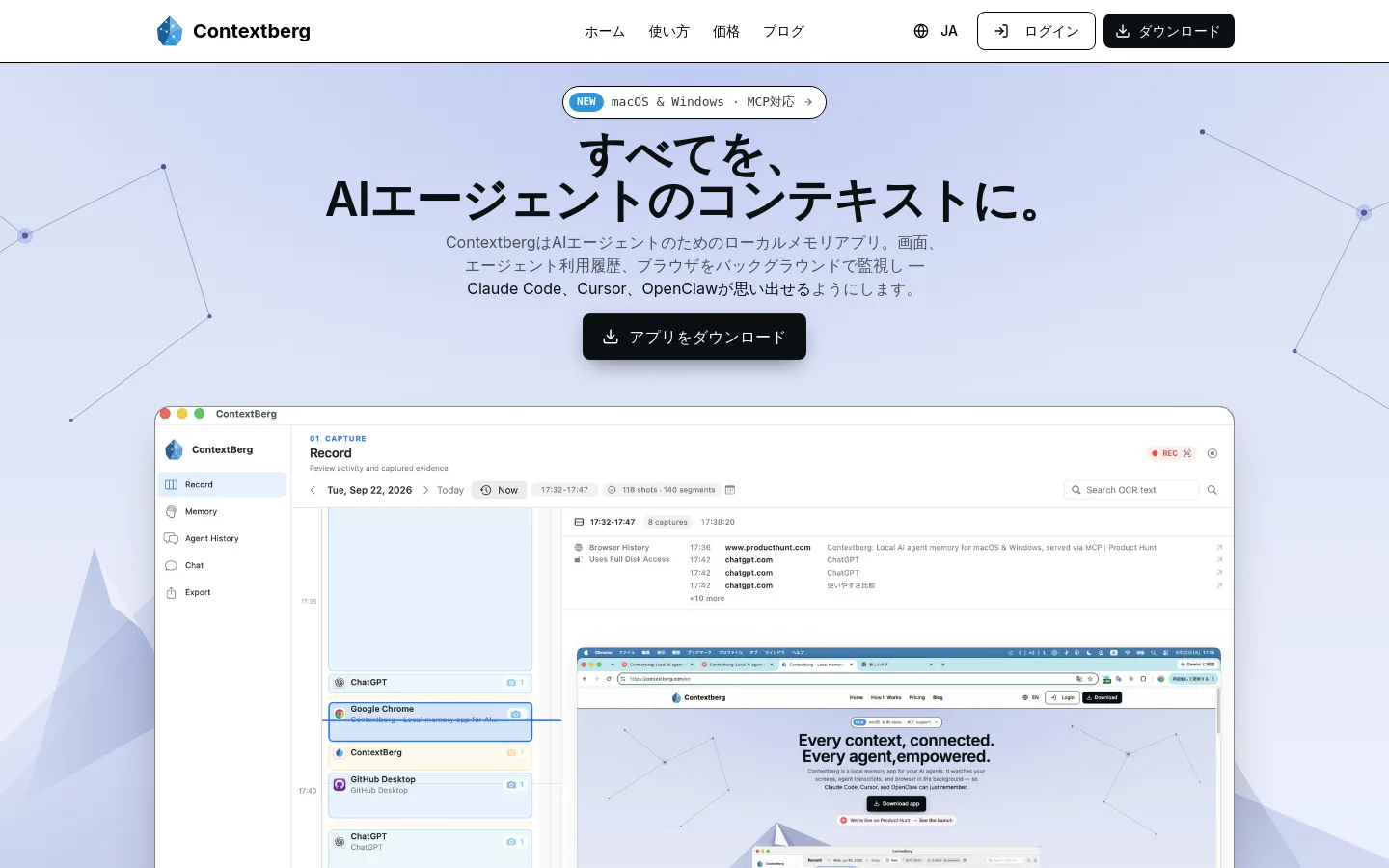Click the 使いやすさ比較 page title text
1389x868 pixels.
tap(851, 585)
